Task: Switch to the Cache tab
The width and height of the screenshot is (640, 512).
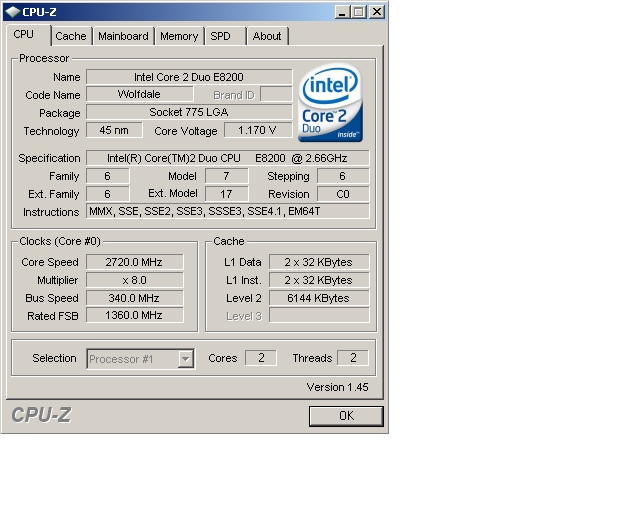Action: (71, 36)
